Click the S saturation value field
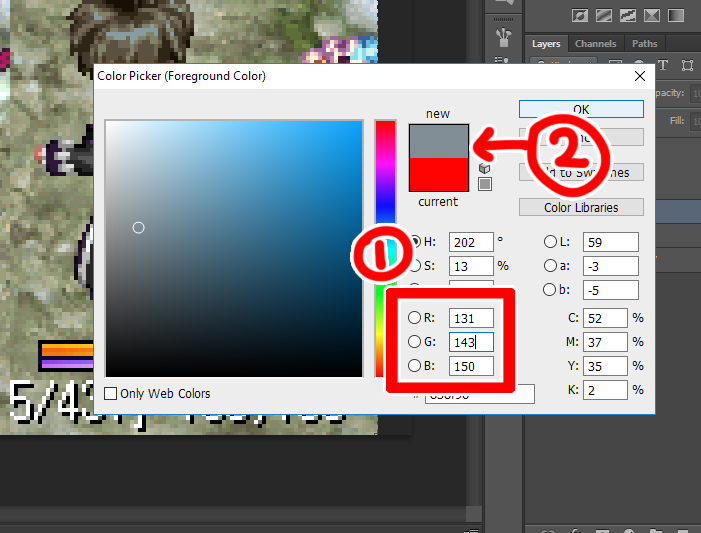The height and width of the screenshot is (533, 701). point(471,266)
